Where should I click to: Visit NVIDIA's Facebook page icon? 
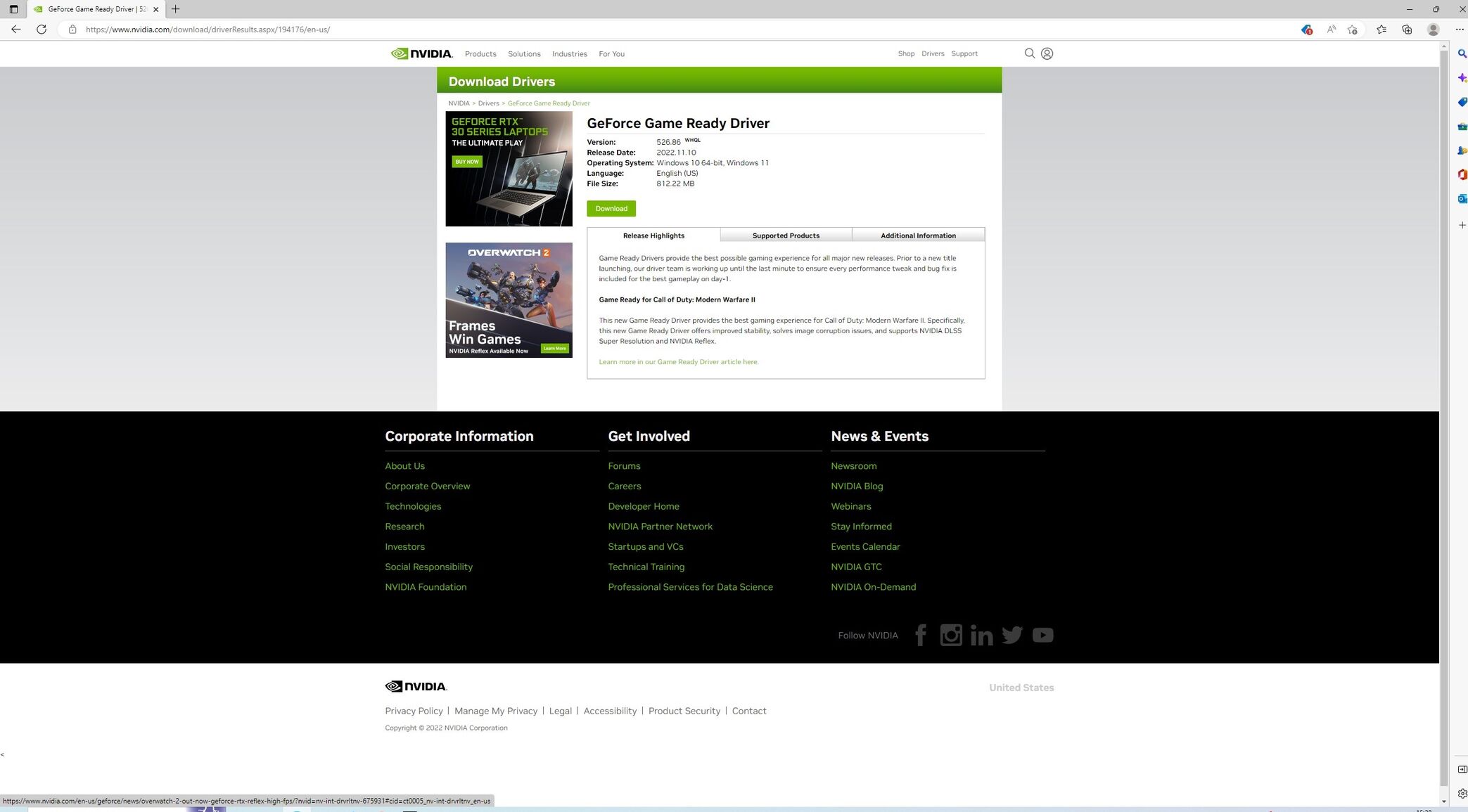coord(920,635)
